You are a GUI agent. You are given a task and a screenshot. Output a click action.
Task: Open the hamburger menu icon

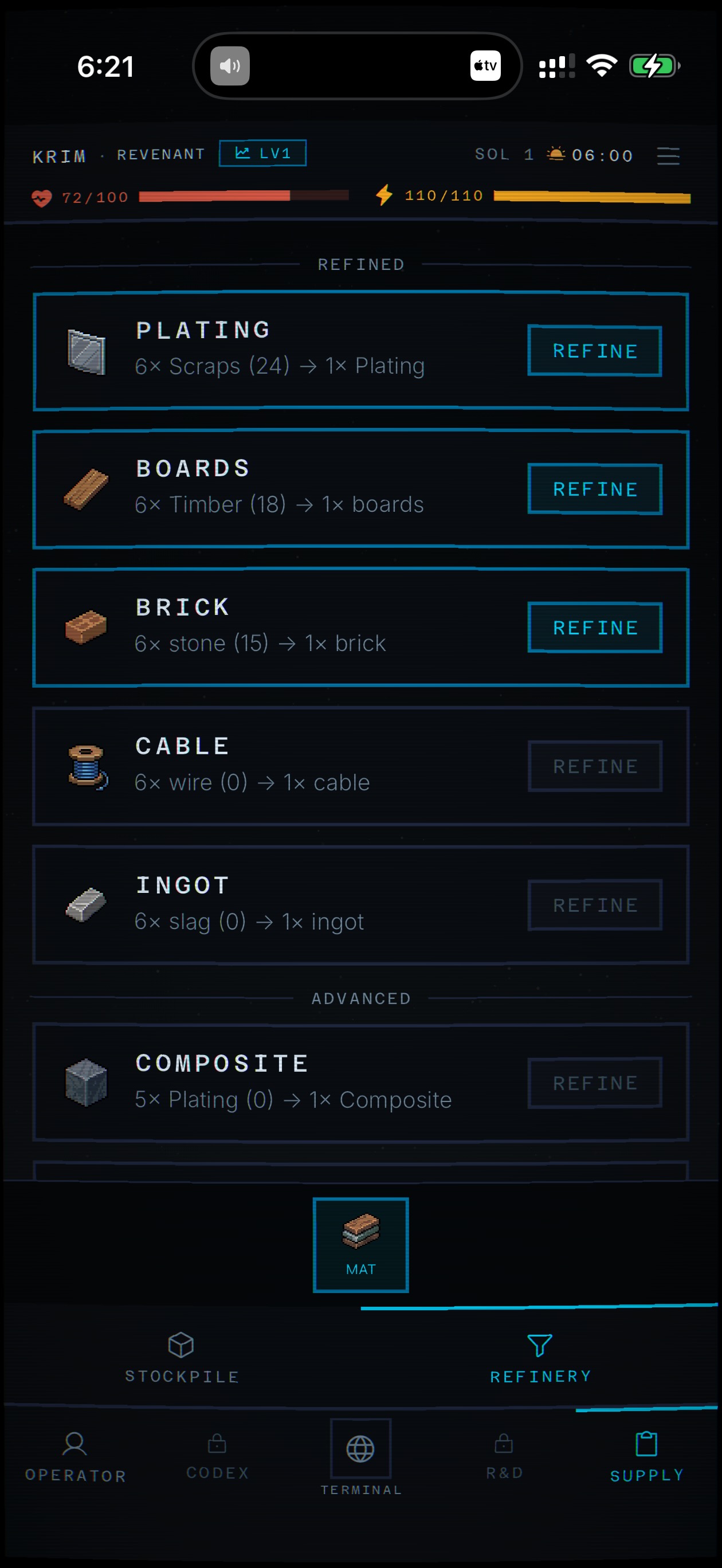pos(668,156)
